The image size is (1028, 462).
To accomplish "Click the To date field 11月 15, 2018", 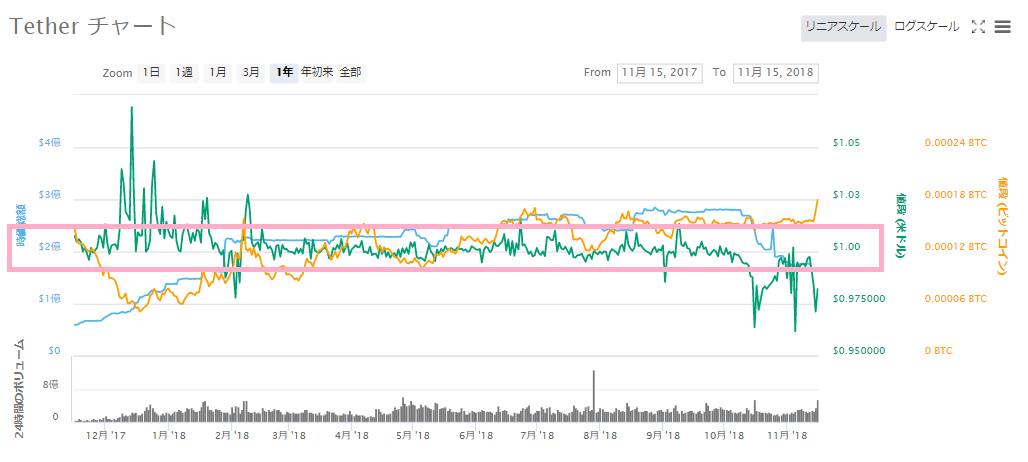I will tap(775, 72).
